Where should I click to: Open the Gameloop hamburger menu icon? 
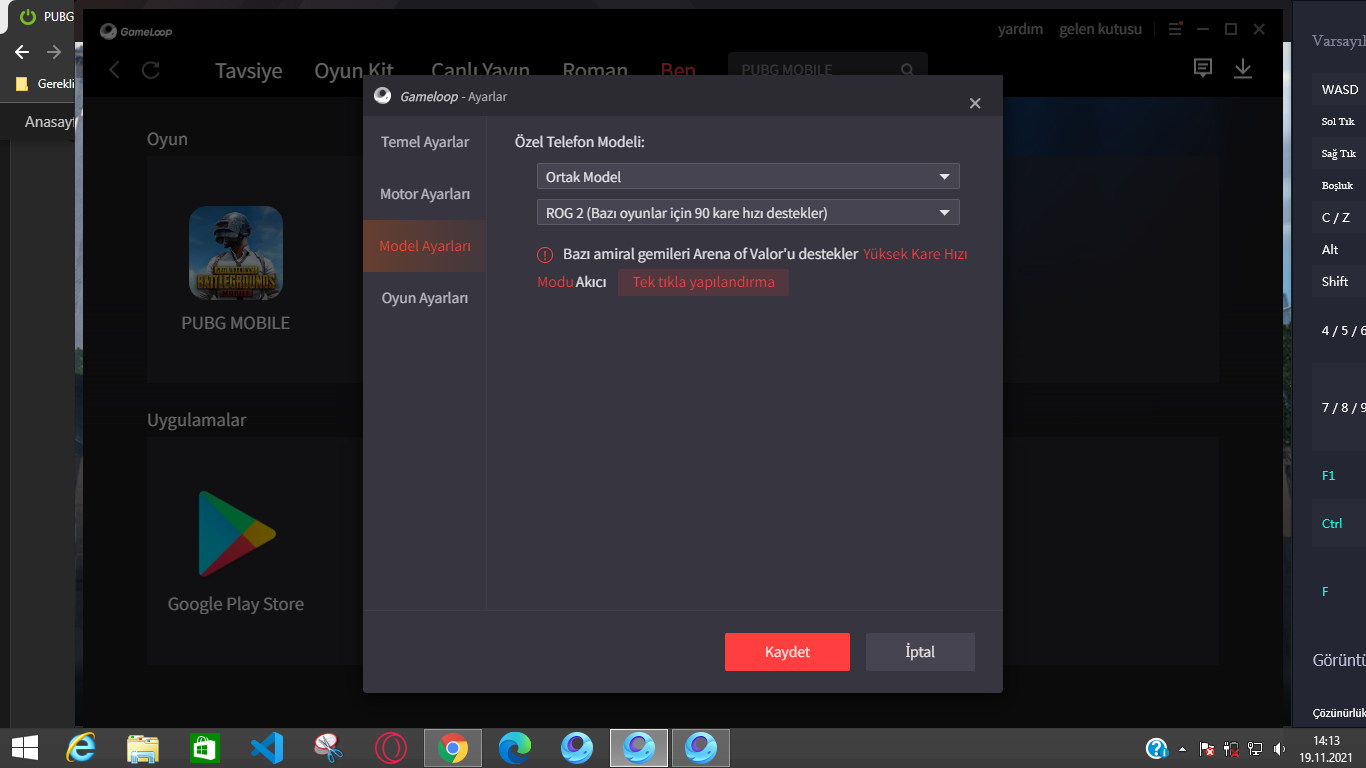click(x=1175, y=29)
